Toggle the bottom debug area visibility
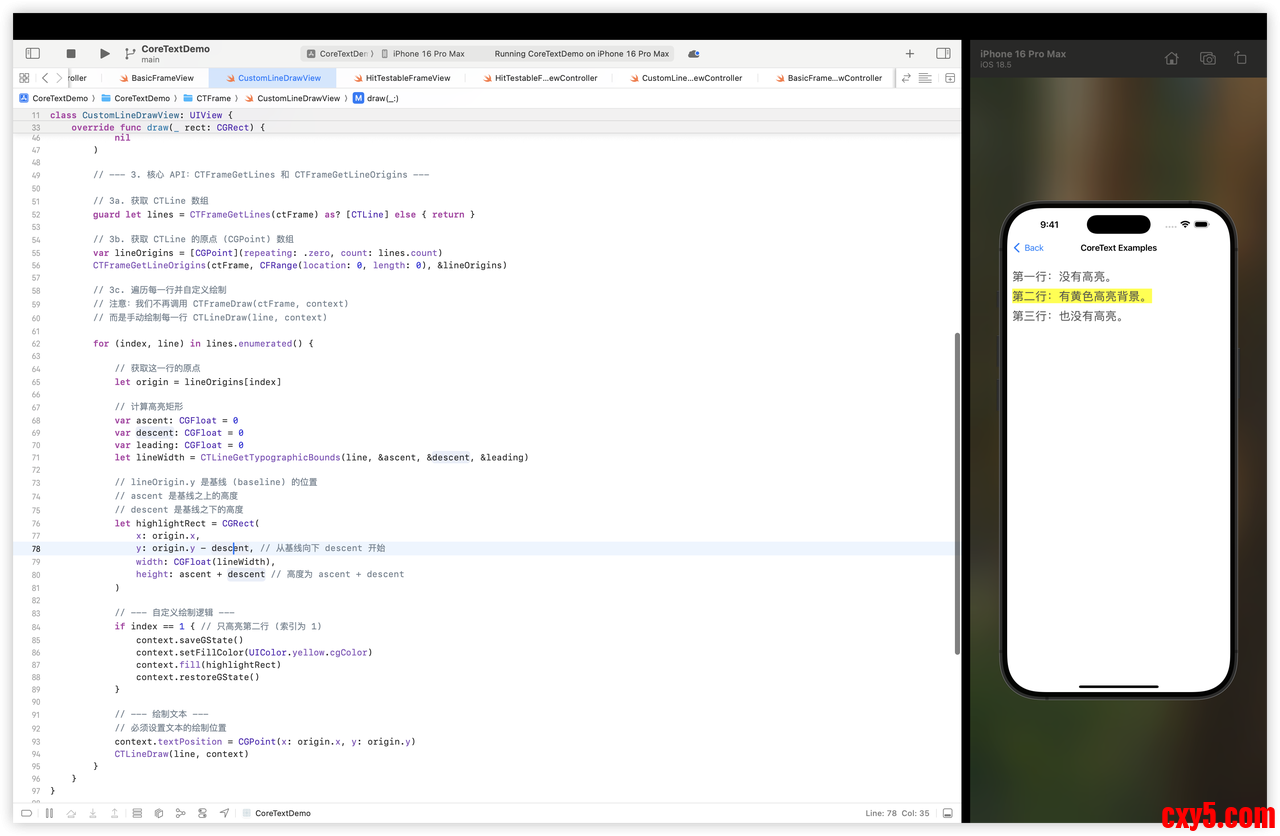Image resolution: width=1280 pixels, height=836 pixels. click(947, 813)
